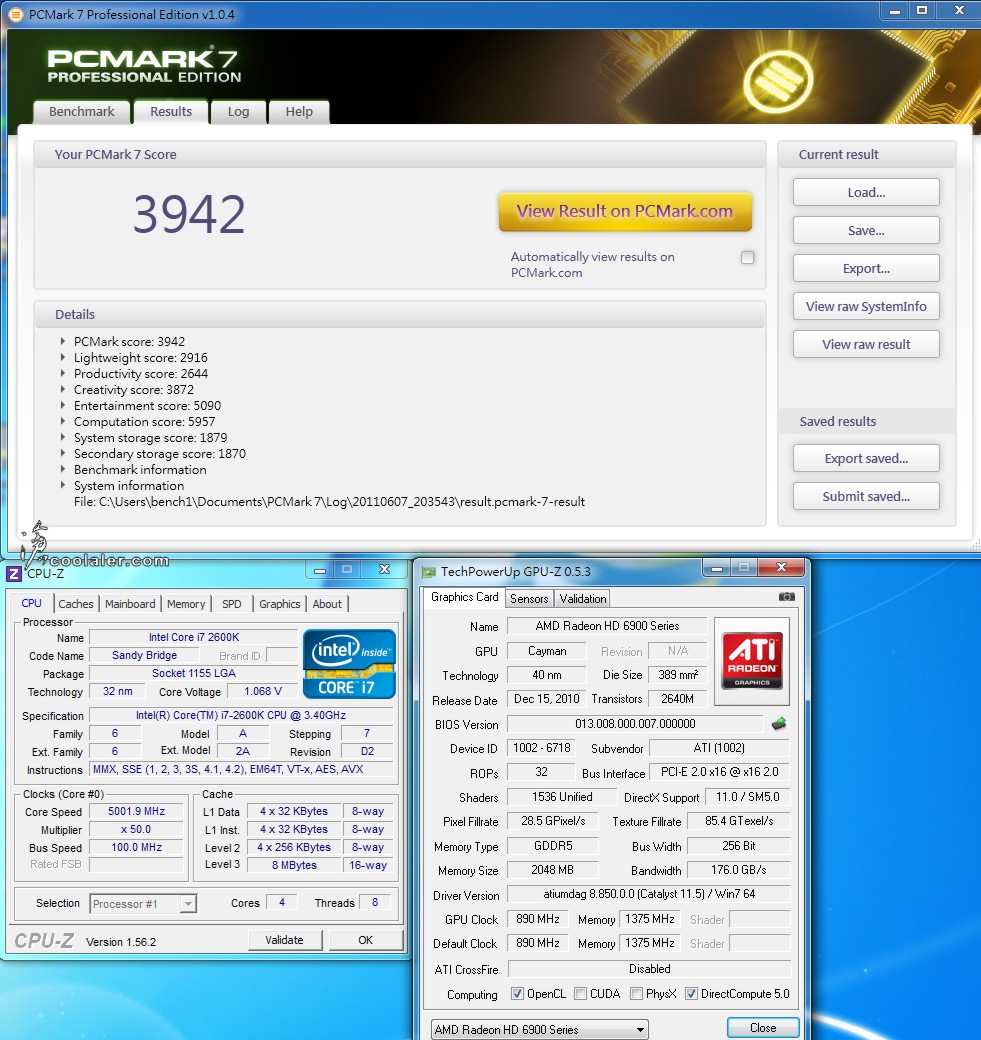Click the PCMark 7 title bar icon
Screen dimensions: 981x1040
pyautogui.click(x=16, y=14)
